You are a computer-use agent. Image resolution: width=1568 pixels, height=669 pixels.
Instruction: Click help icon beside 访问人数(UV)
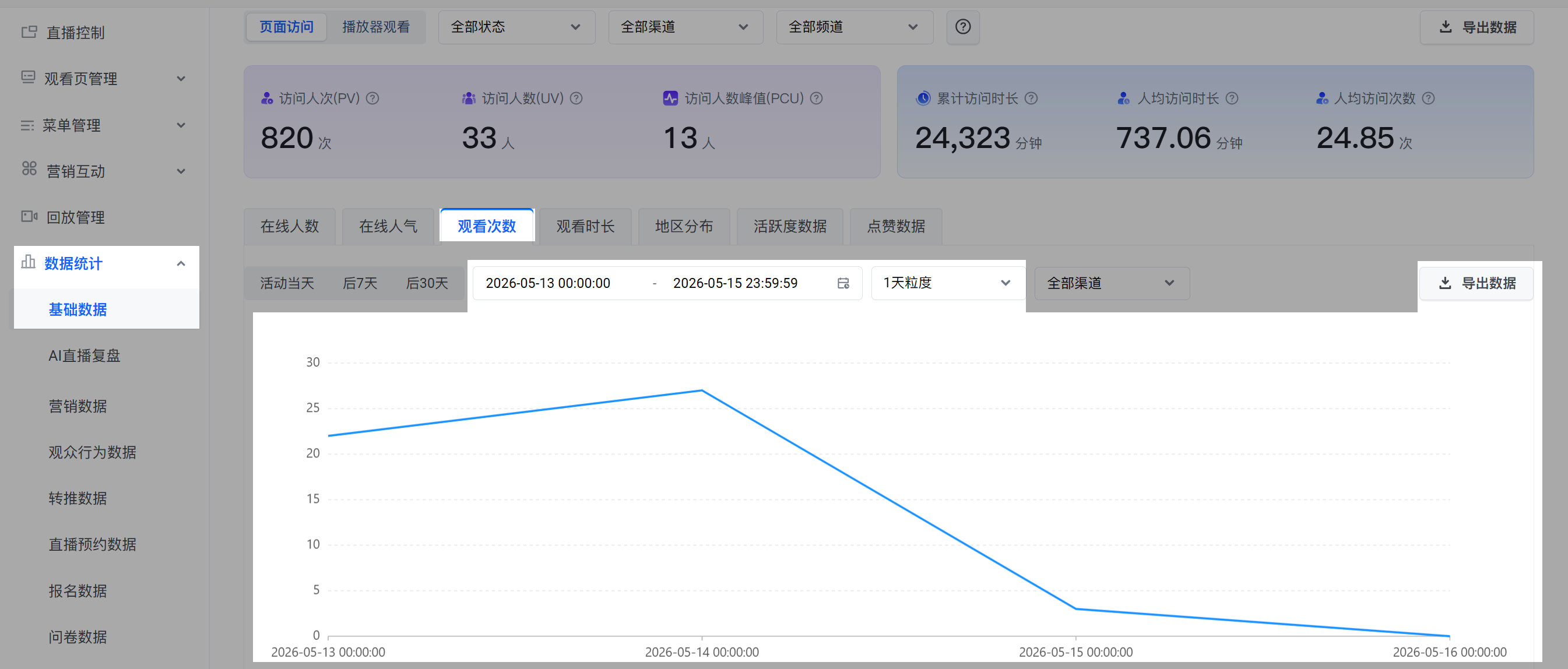coord(576,98)
